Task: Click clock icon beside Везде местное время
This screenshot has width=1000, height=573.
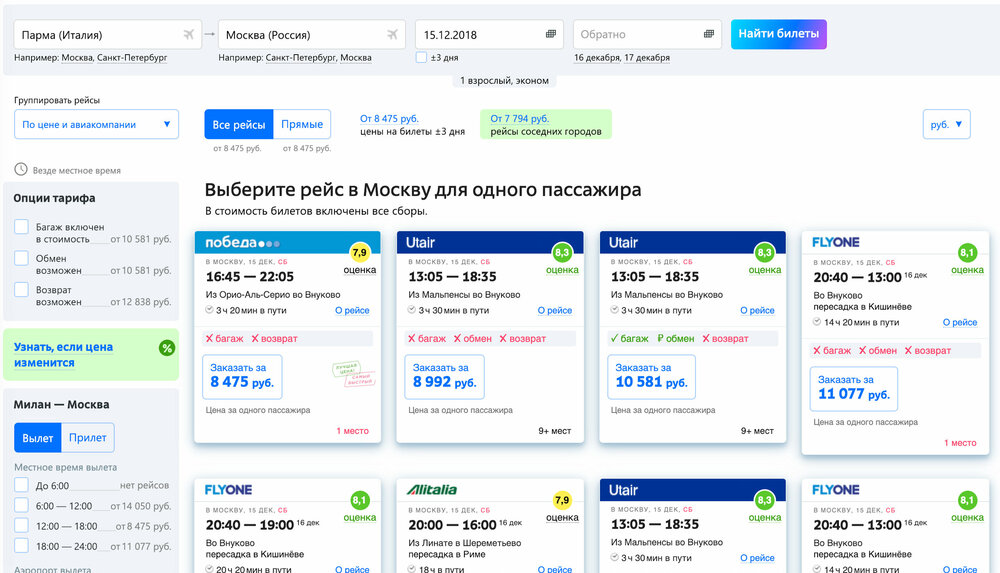Action: 21,170
